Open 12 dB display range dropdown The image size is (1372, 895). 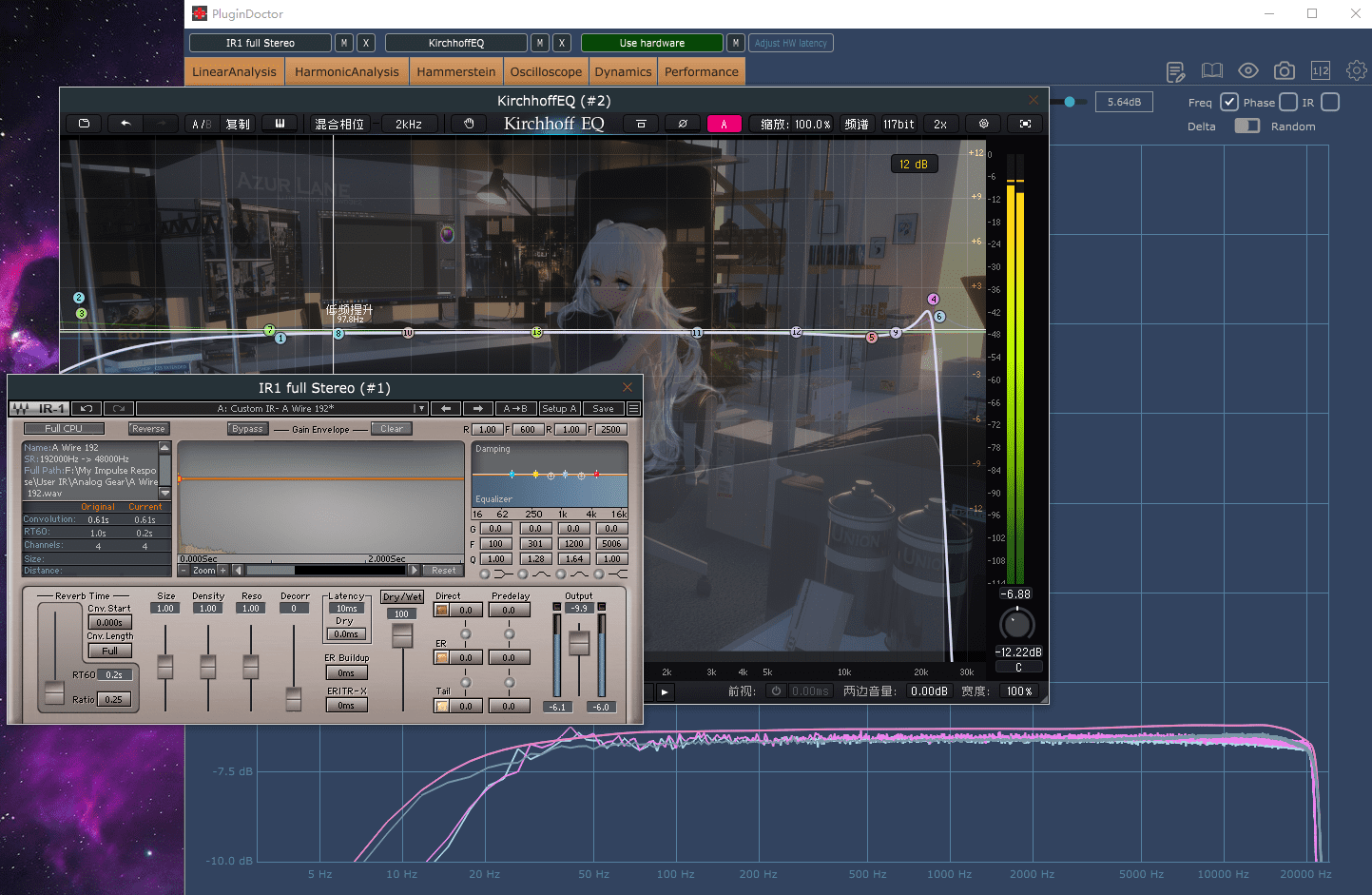914,164
